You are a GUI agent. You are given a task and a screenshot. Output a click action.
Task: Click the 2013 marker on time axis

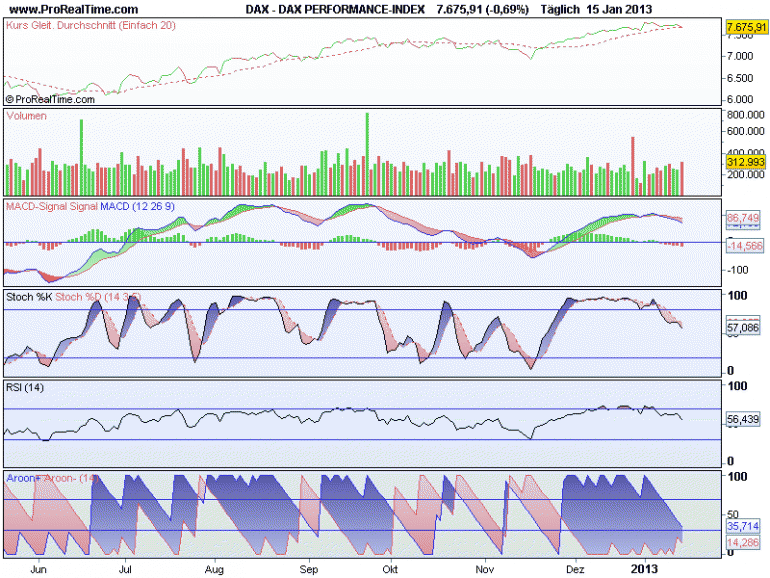[x=644, y=569]
